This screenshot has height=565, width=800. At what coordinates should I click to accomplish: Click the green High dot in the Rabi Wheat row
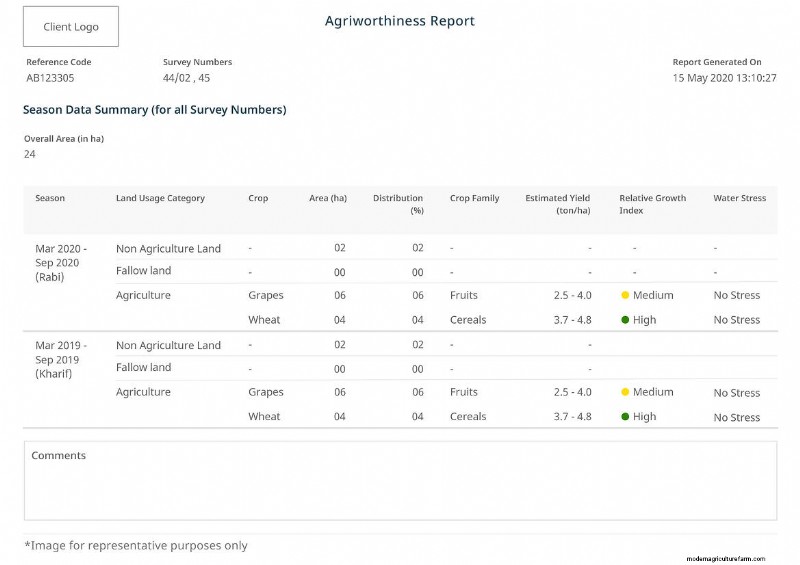[625, 320]
